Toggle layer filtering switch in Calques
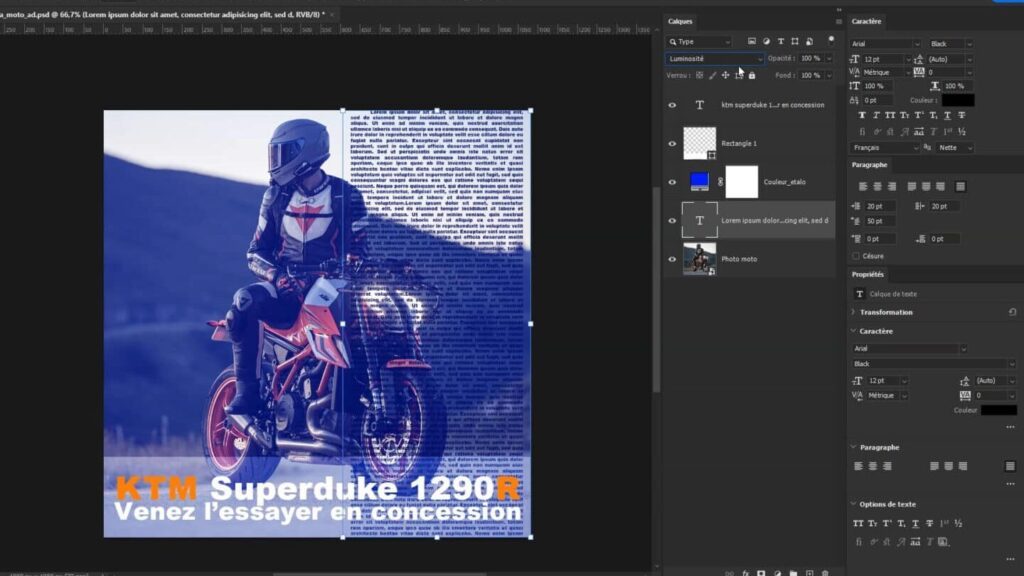The height and width of the screenshot is (576, 1024). (831, 40)
